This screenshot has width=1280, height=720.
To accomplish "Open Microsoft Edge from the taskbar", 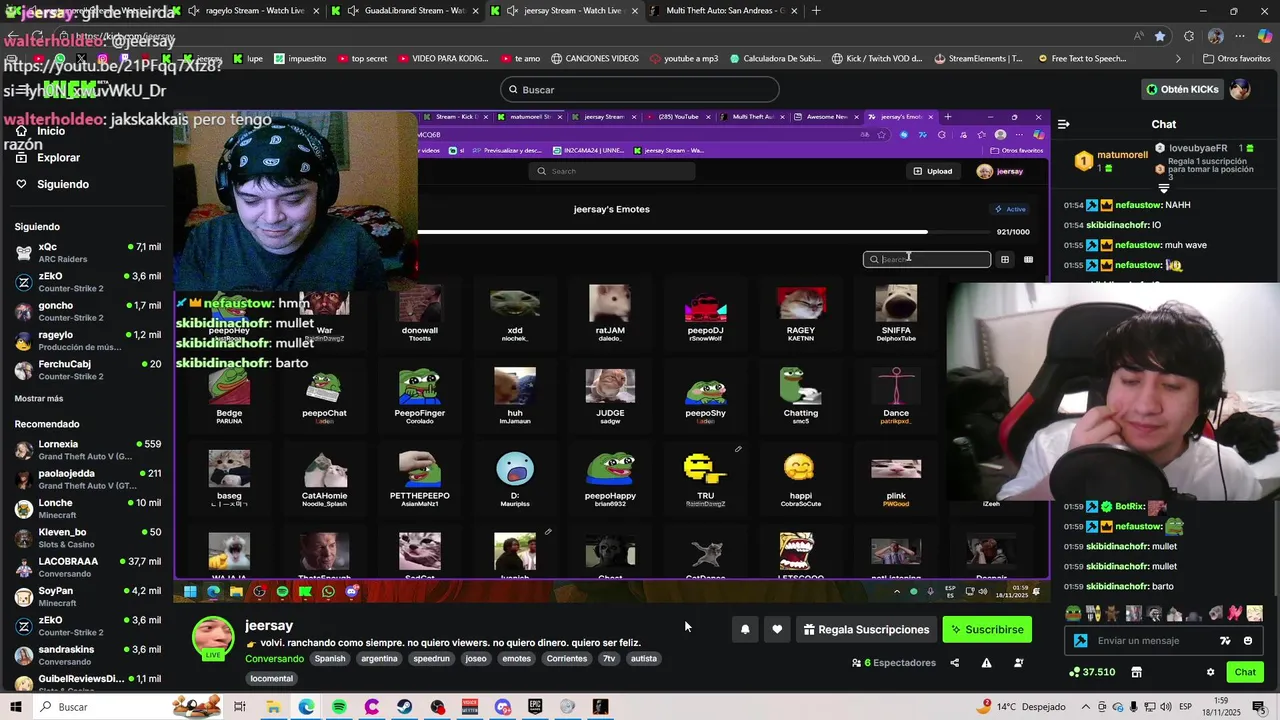I will (306, 707).
